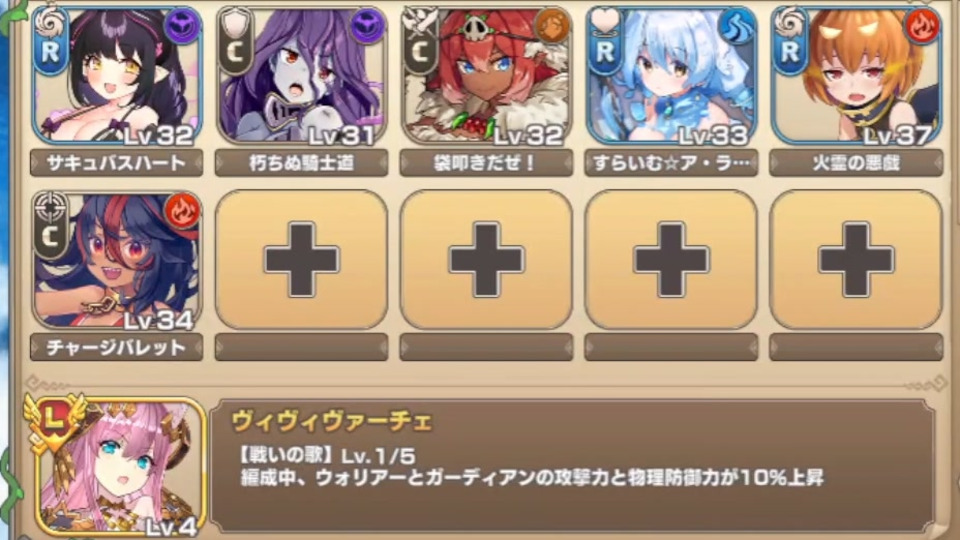Select the 朽ちぬ騎士道 Lv31 character card

[x=301, y=75]
